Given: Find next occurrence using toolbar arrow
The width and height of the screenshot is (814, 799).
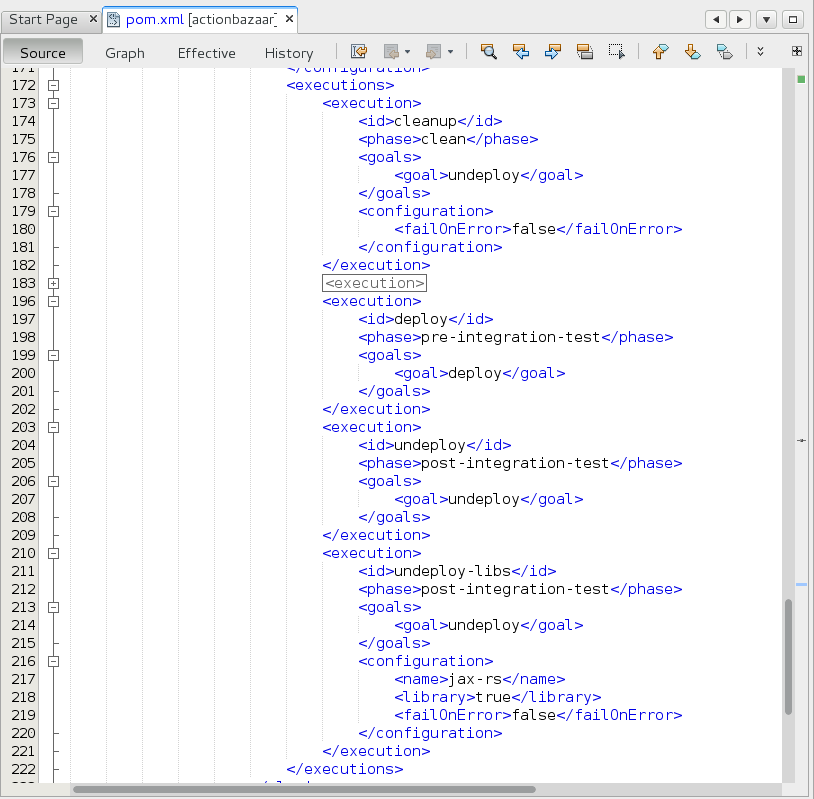Looking at the screenshot, I should pyautogui.click(x=552, y=52).
